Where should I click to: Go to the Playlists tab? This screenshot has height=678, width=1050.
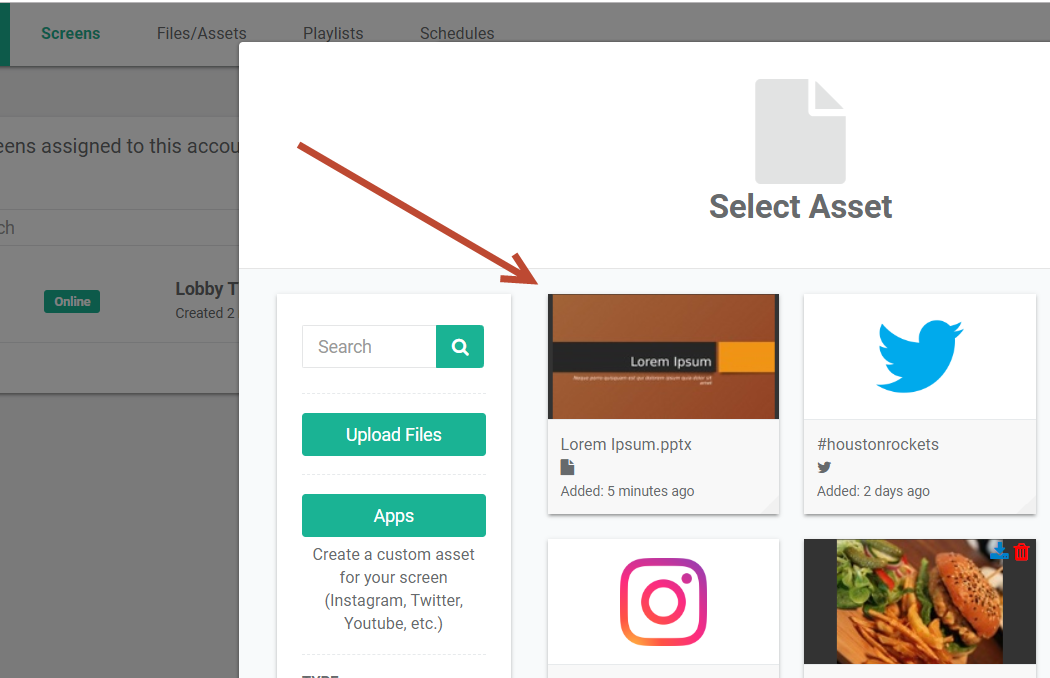point(333,33)
